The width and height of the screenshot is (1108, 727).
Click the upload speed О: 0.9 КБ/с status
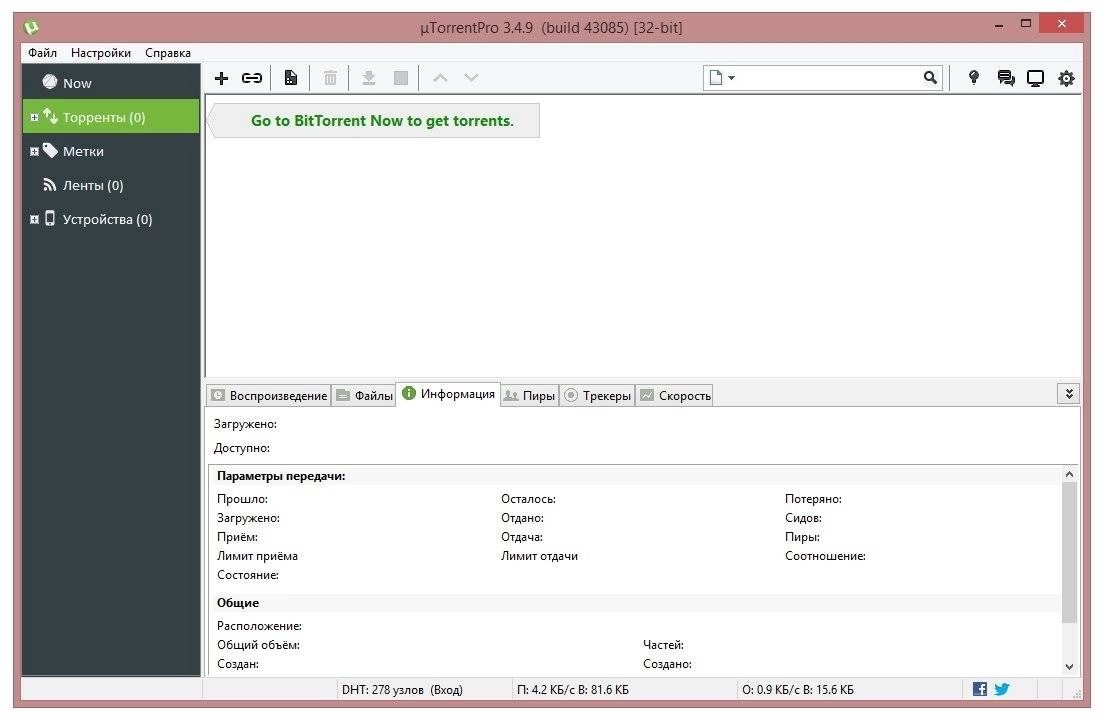pos(798,690)
